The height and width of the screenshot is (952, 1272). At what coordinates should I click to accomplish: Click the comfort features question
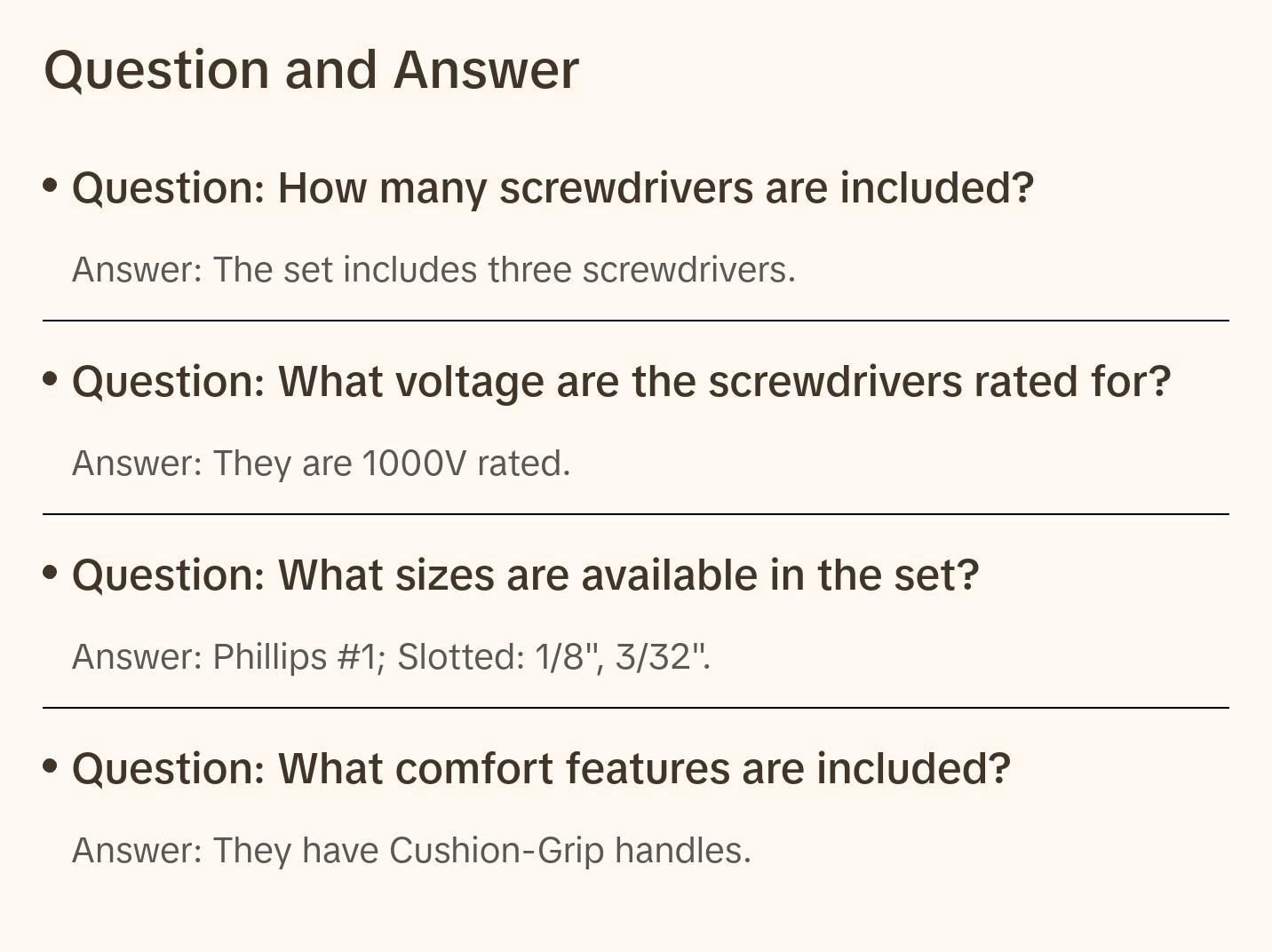tap(541, 769)
